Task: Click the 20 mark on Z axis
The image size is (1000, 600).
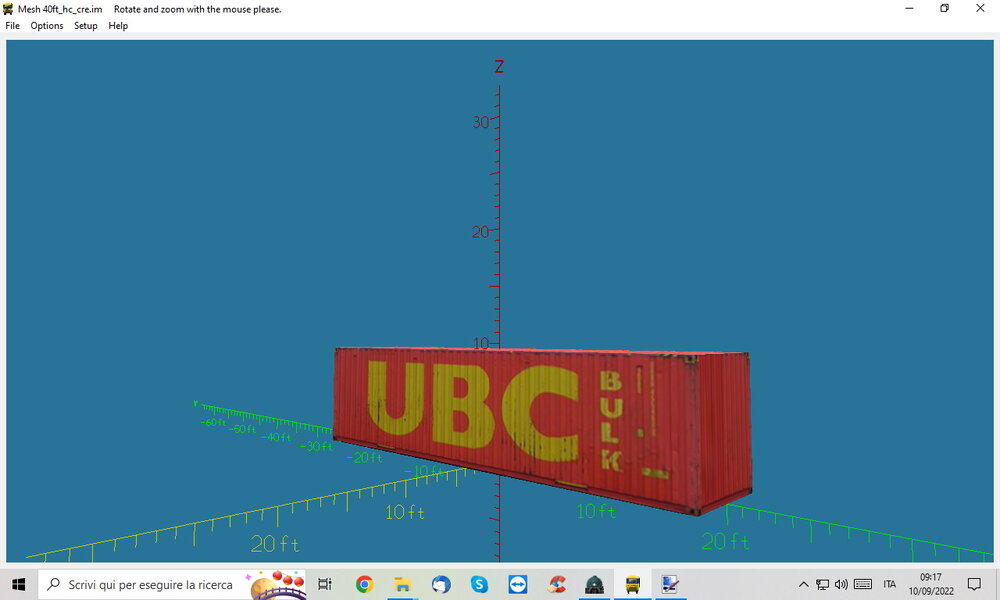Action: coord(480,232)
